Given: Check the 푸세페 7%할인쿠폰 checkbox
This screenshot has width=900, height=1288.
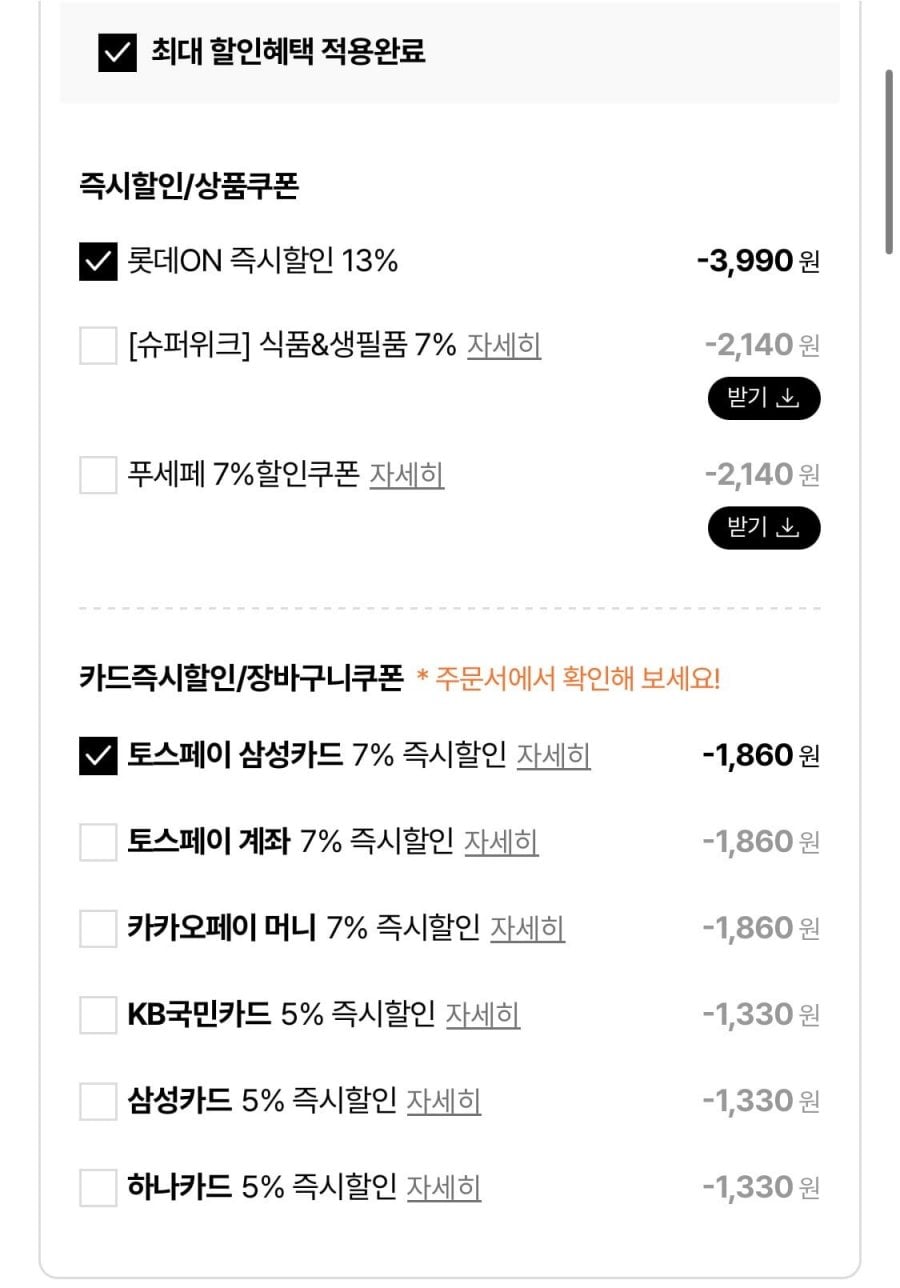Looking at the screenshot, I should [x=98, y=475].
